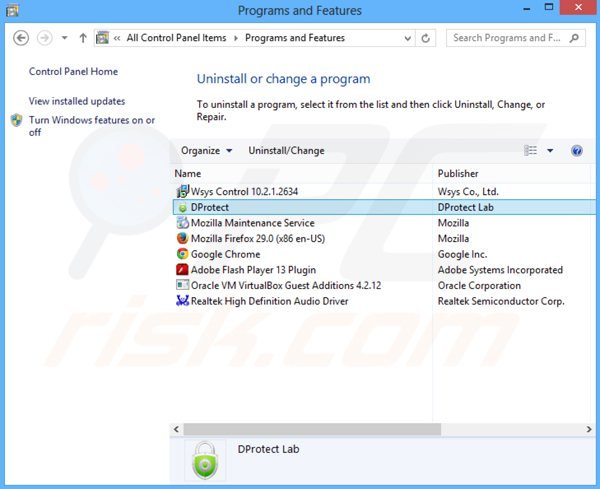Click publisher Wsys Co., Ltd.
The width and height of the screenshot is (600, 489).
tap(468, 192)
